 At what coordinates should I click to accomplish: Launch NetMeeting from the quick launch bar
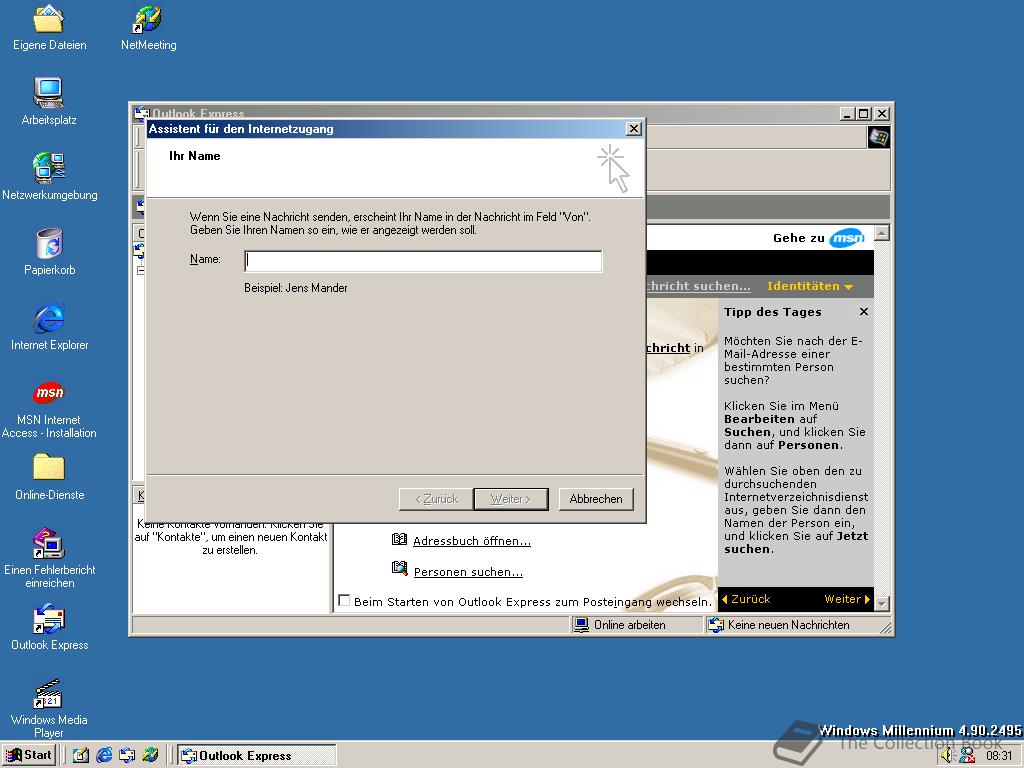coord(150,755)
